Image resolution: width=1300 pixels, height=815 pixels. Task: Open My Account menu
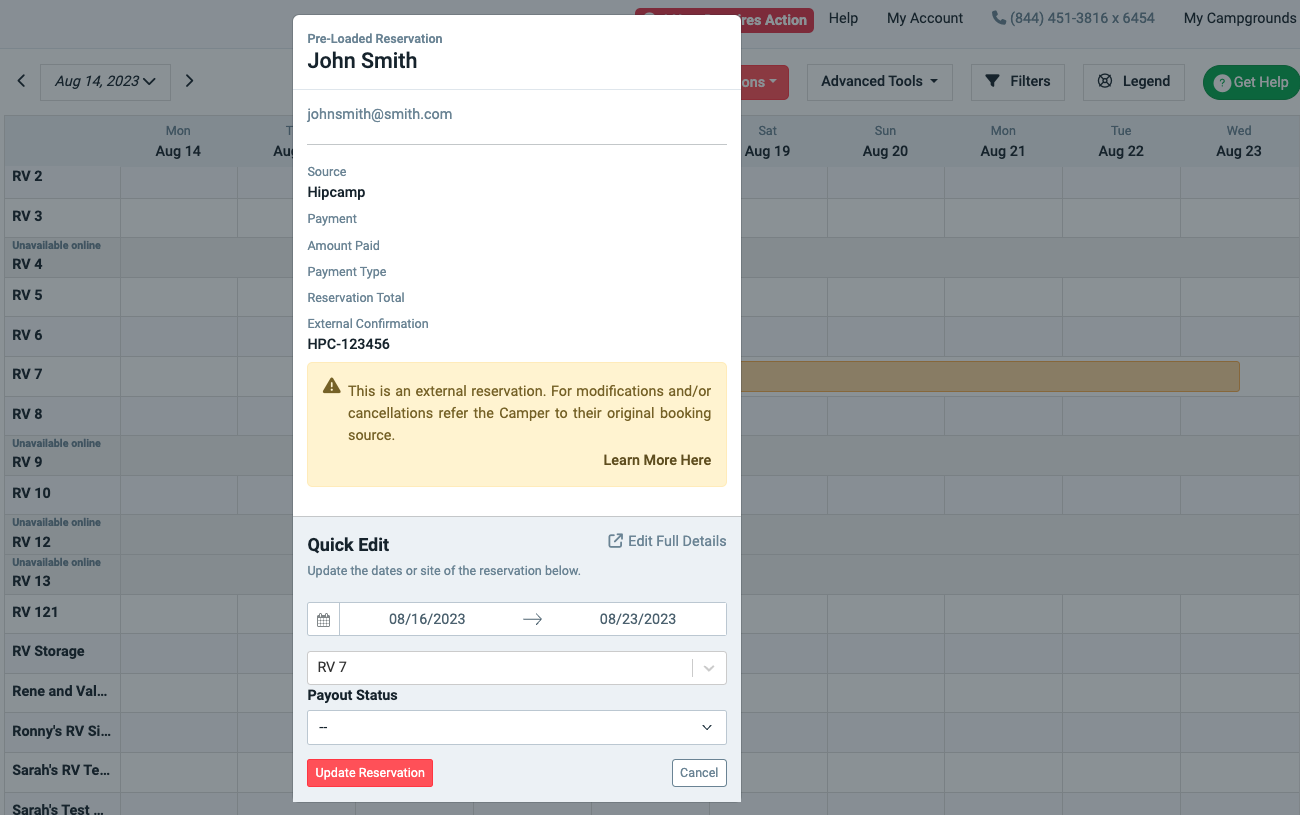pyautogui.click(x=925, y=18)
